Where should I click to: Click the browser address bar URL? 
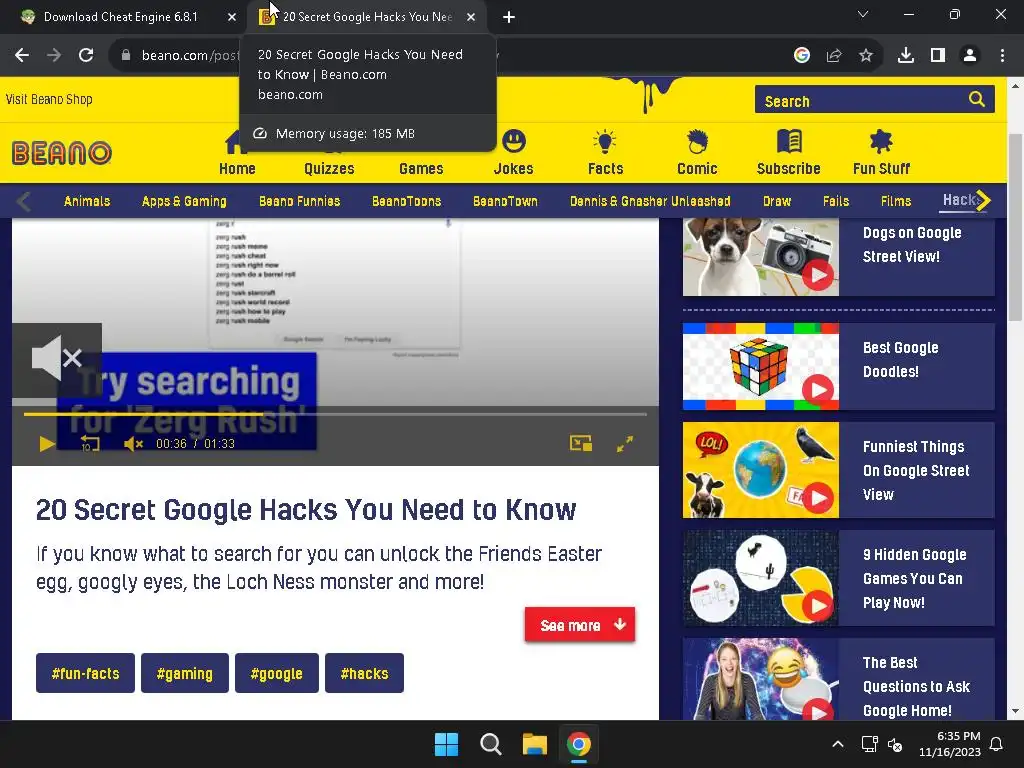click(190, 56)
